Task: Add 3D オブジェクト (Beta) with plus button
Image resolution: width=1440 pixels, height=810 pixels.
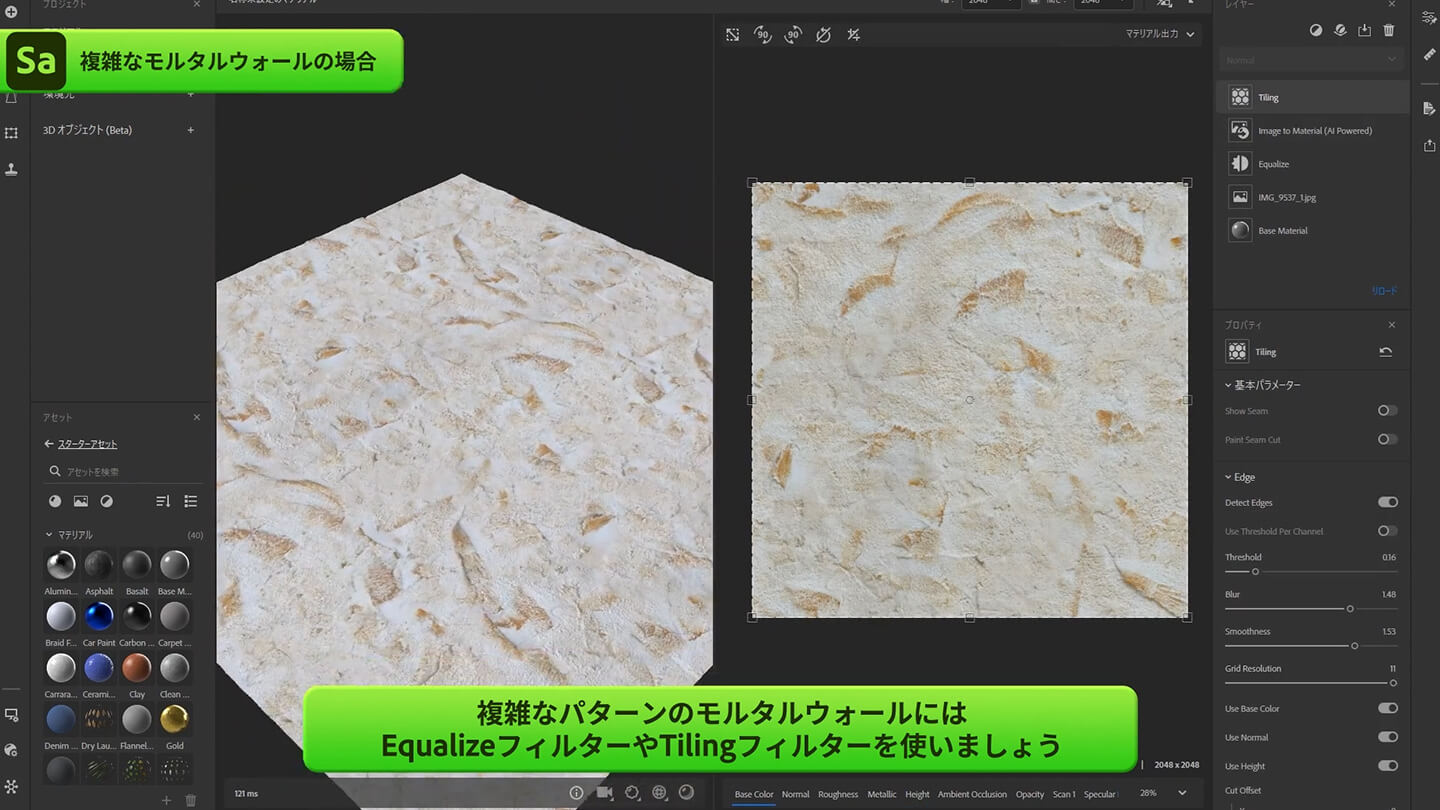Action: tap(191, 130)
